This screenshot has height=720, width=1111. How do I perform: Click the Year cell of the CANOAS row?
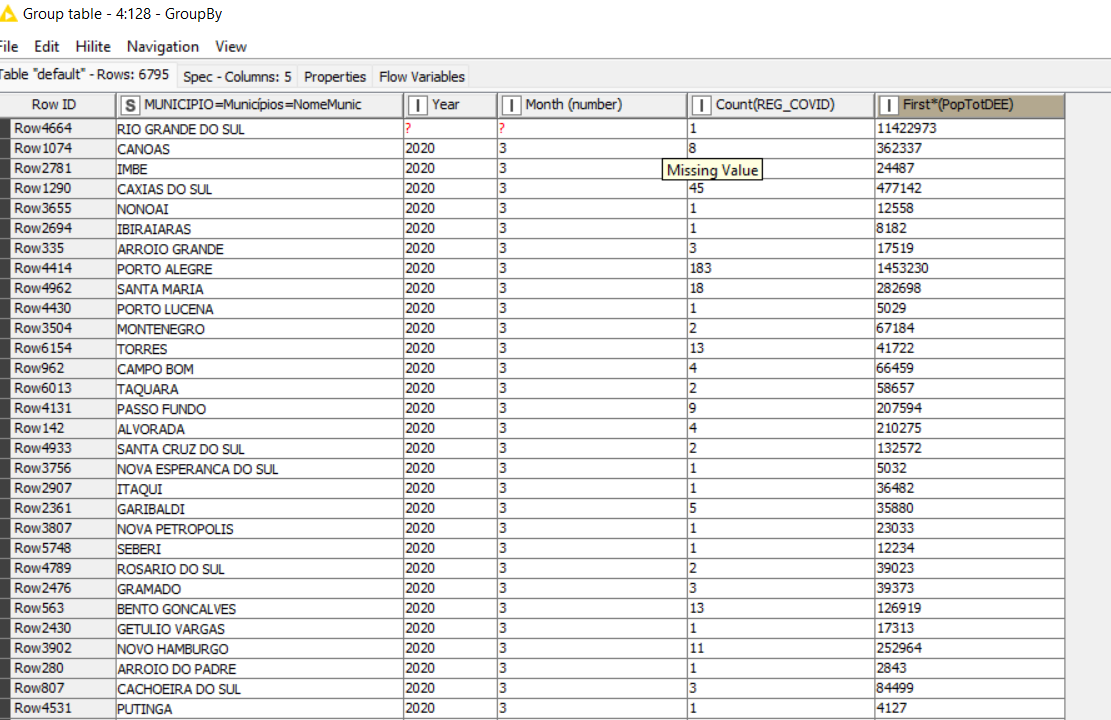[450, 148]
